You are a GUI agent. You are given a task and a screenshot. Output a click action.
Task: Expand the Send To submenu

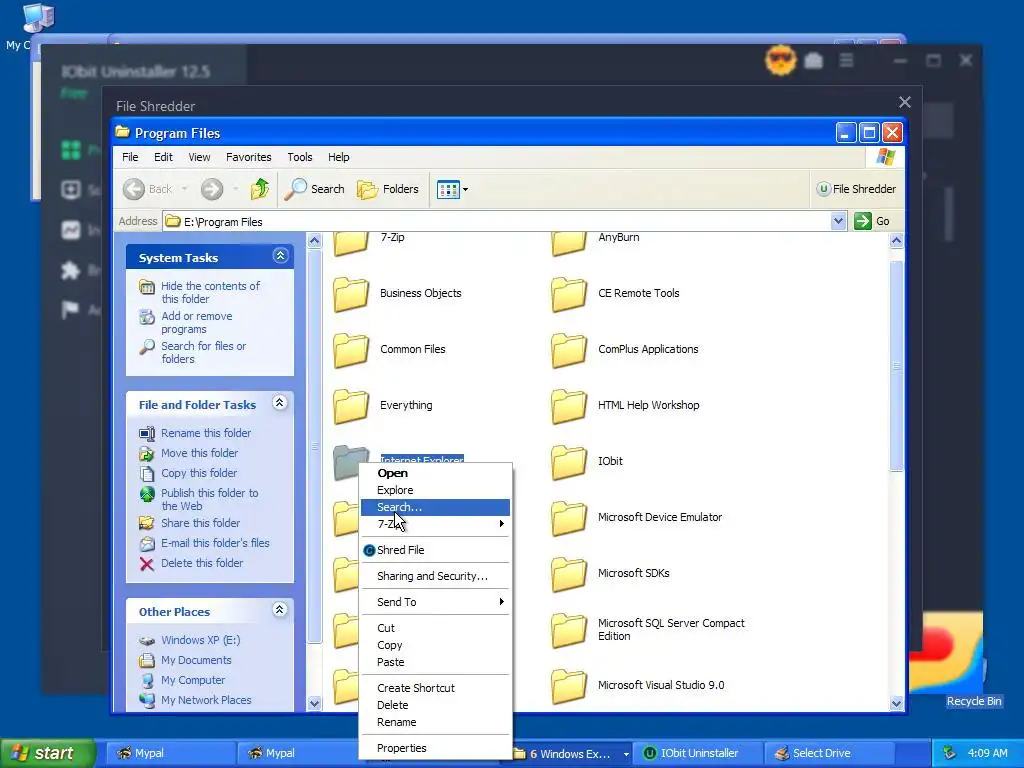click(x=435, y=602)
